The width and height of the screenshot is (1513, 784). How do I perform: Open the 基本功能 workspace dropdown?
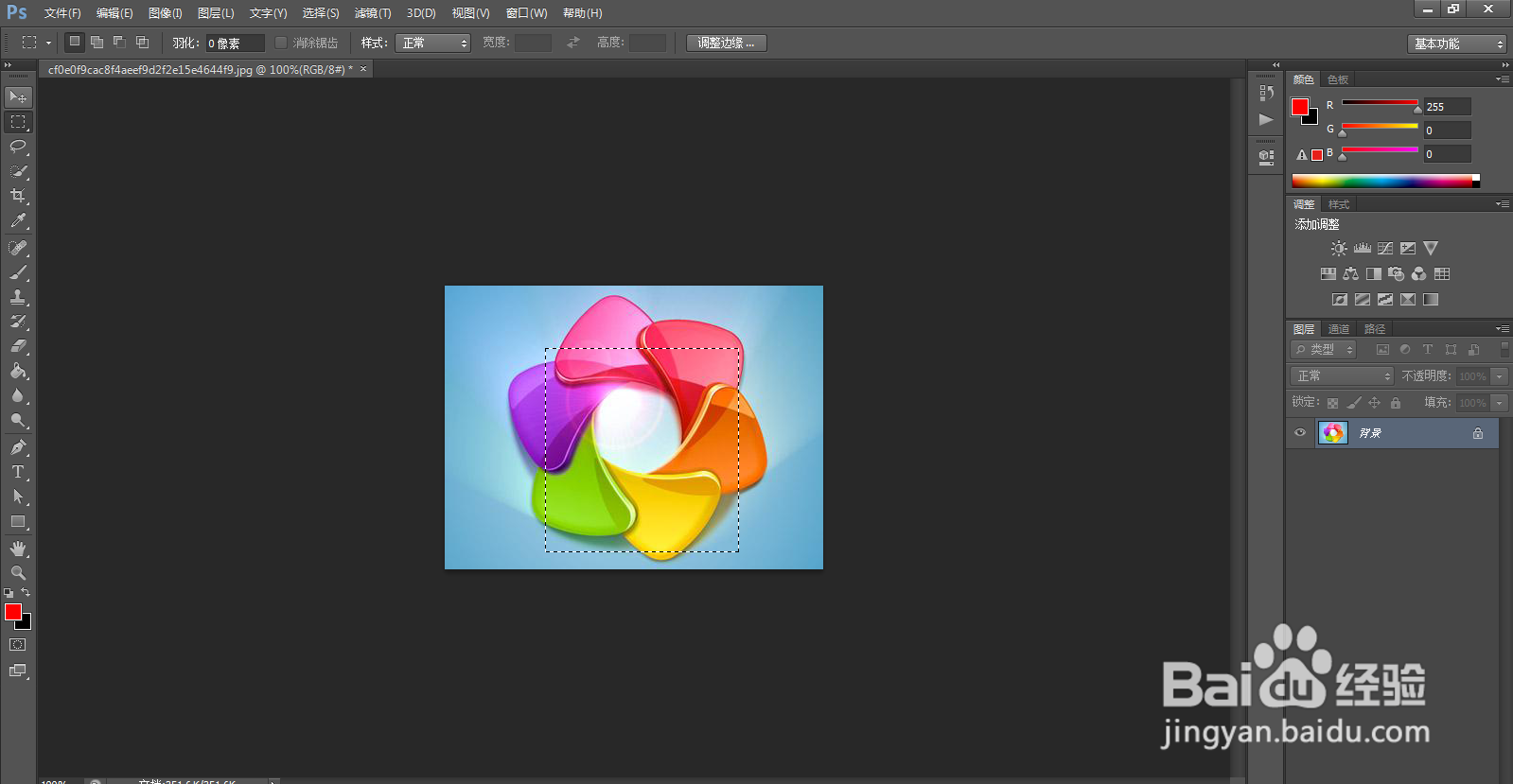pos(1456,44)
